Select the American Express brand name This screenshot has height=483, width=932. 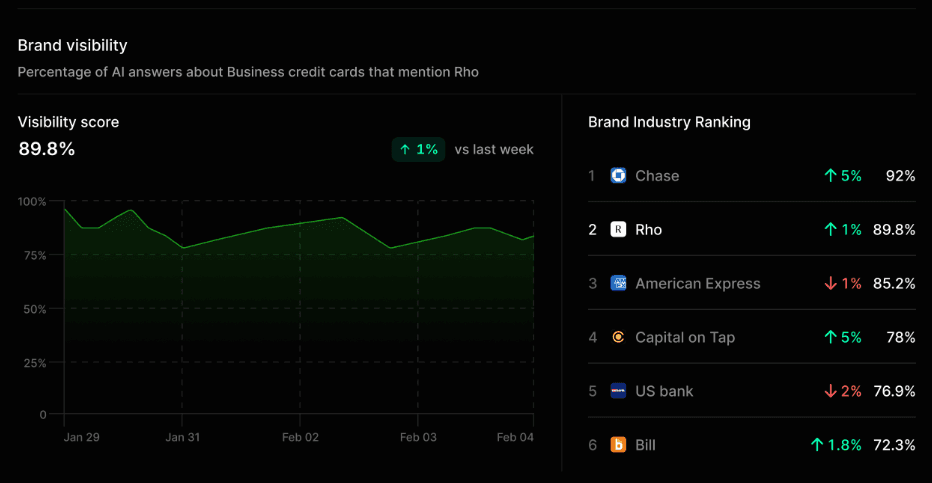pyautogui.click(x=698, y=283)
